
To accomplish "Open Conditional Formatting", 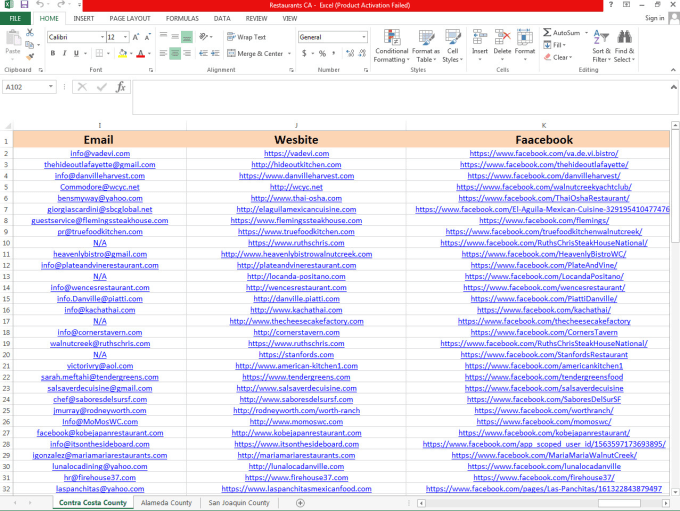I will pyautogui.click(x=392, y=46).
